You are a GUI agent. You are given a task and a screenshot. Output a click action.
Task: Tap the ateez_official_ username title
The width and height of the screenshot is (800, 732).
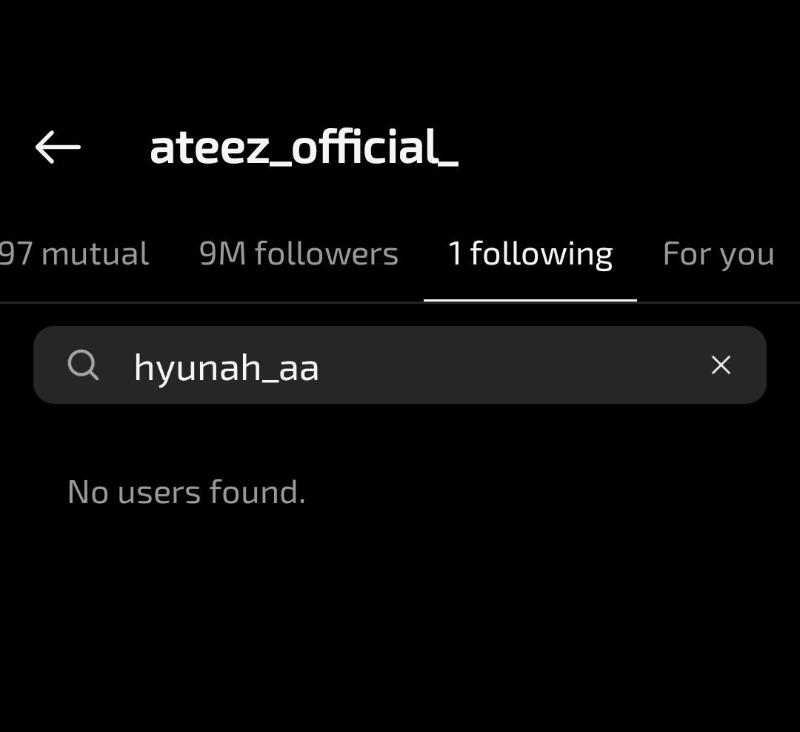click(x=304, y=148)
